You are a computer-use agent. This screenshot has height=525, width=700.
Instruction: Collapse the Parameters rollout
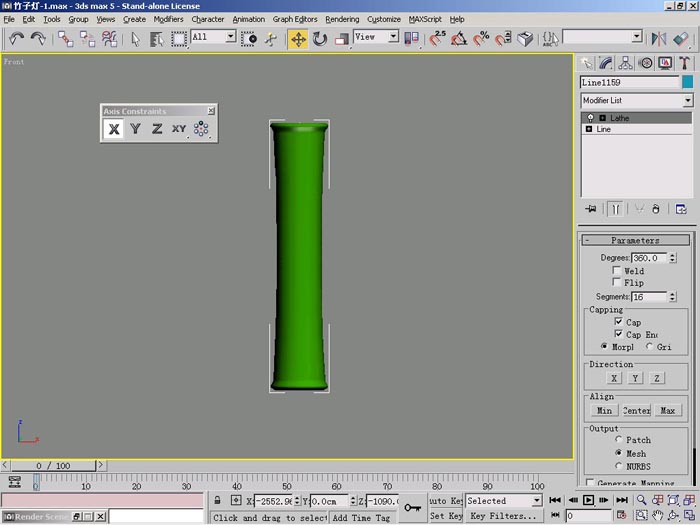(x=635, y=240)
